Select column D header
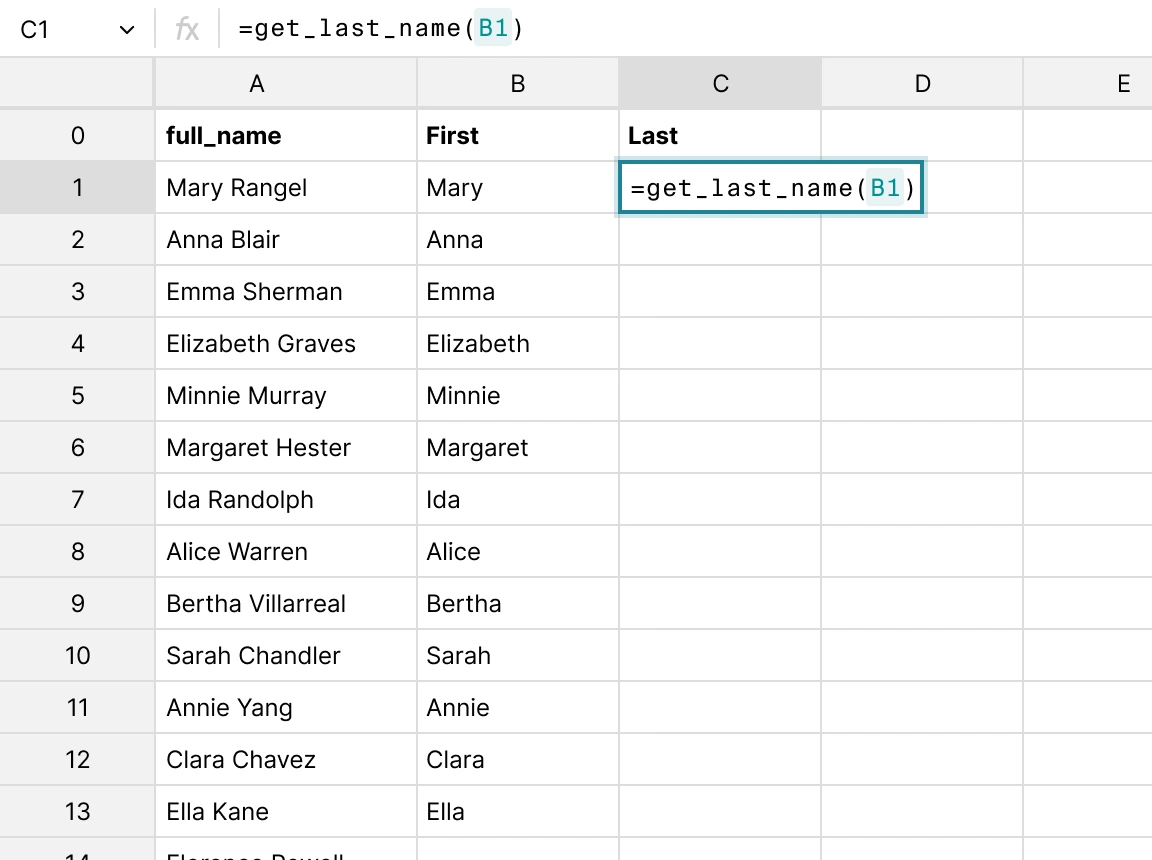 tap(921, 83)
